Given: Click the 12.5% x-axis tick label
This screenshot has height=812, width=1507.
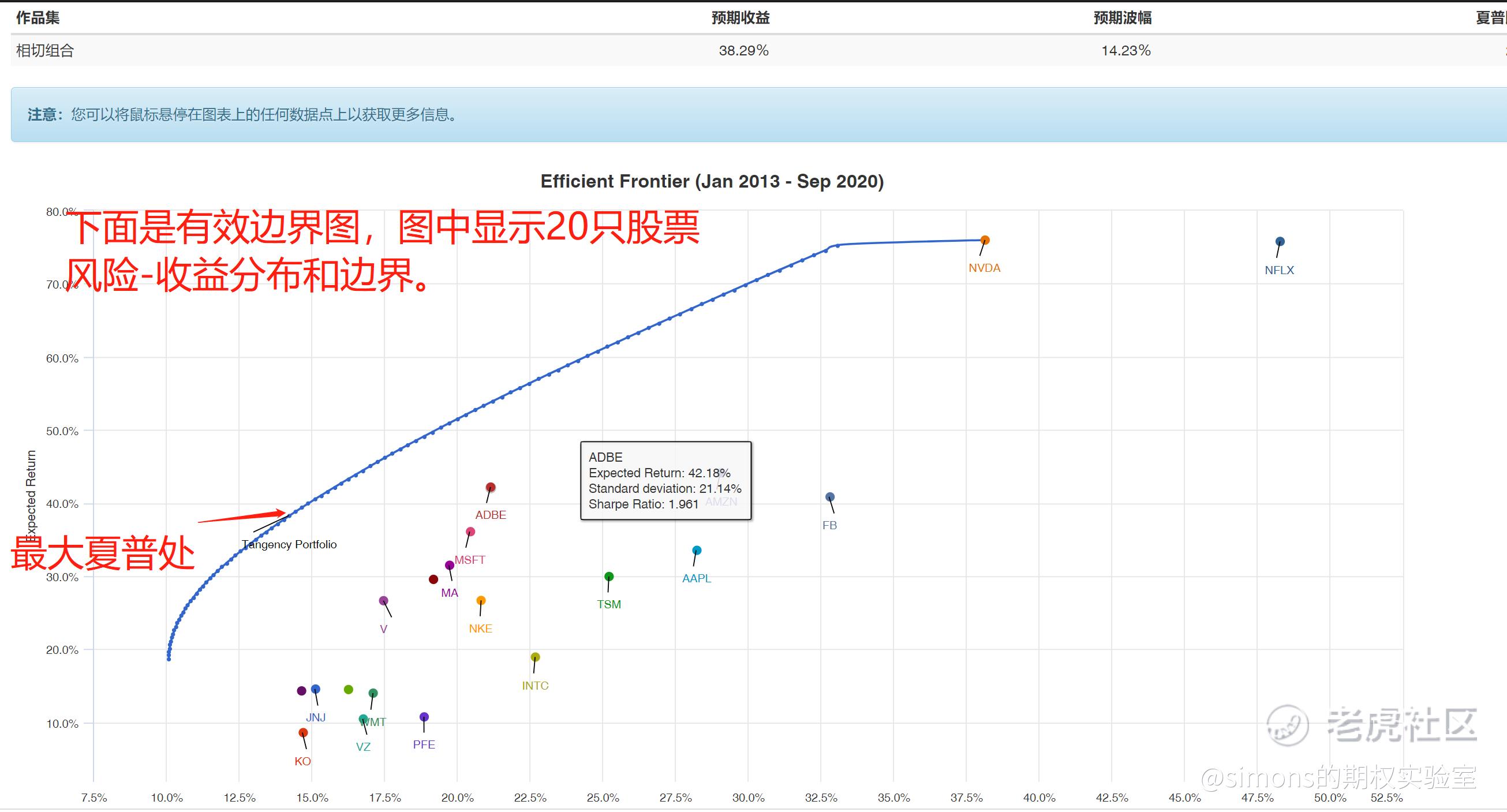Looking at the screenshot, I should pyautogui.click(x=240, y=798).
